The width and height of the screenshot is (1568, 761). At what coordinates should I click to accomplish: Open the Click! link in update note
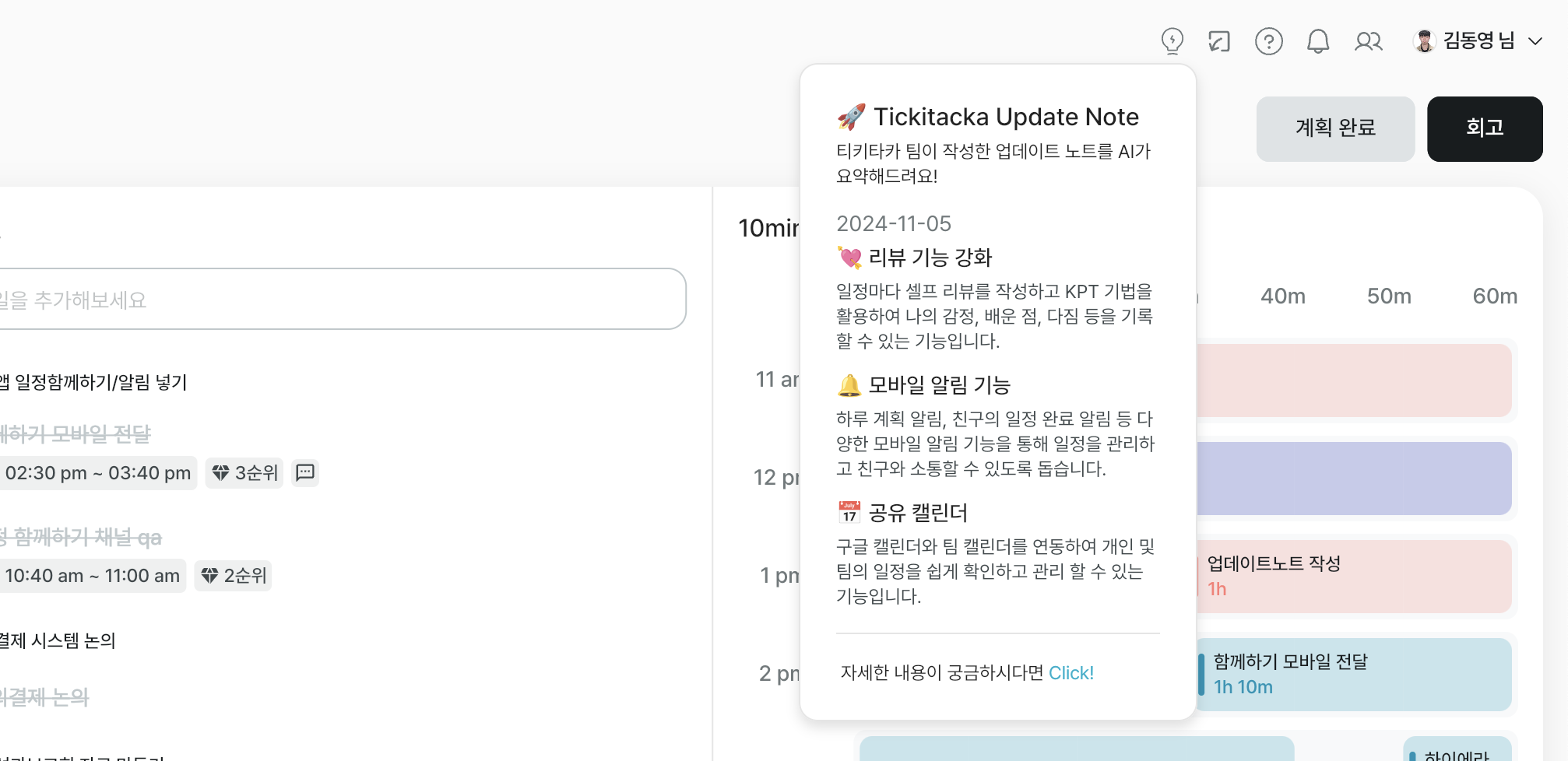click(x=1071, y=673)
